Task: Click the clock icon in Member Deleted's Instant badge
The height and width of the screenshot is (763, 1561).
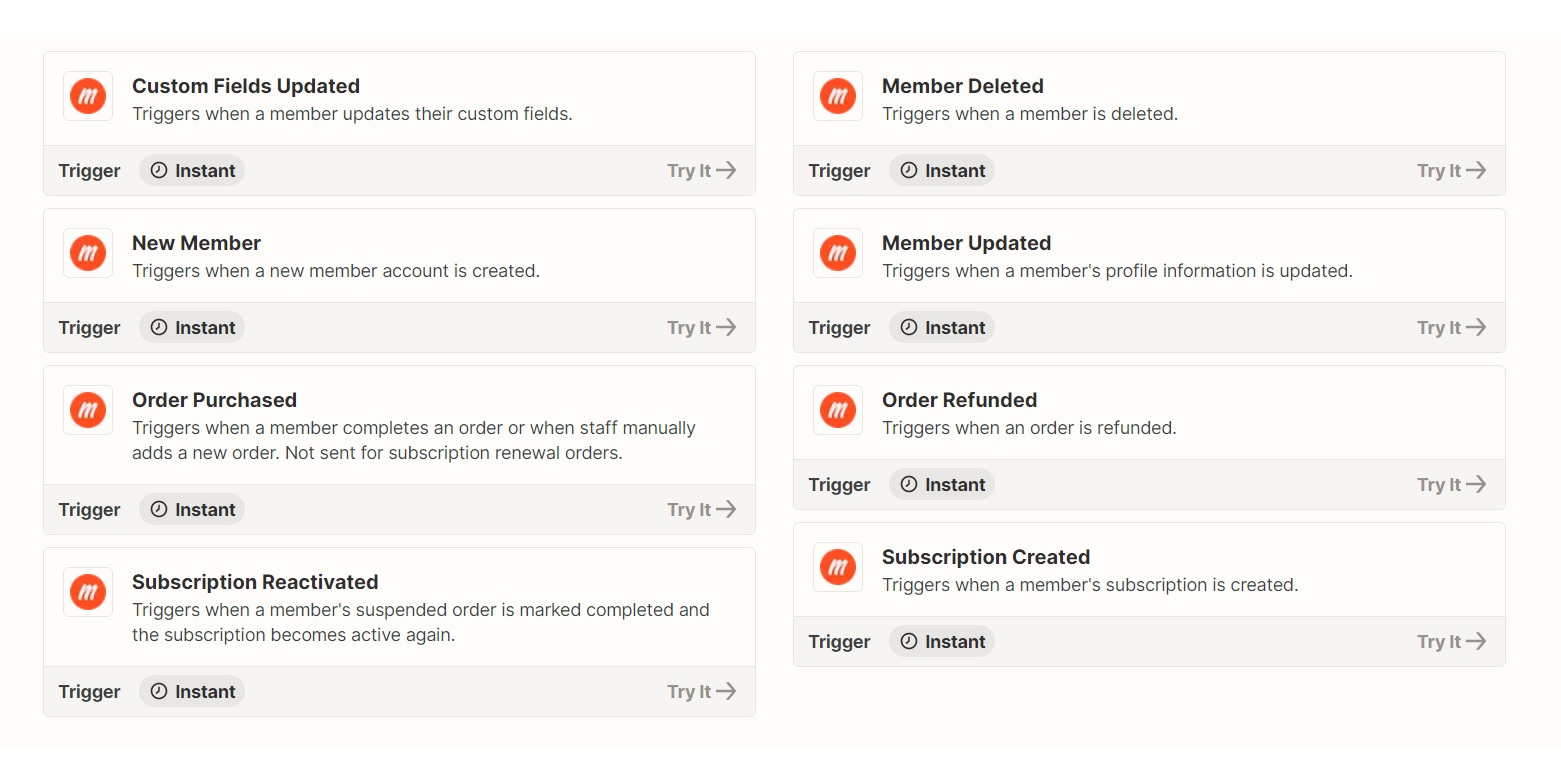Action: pos(909,170)
